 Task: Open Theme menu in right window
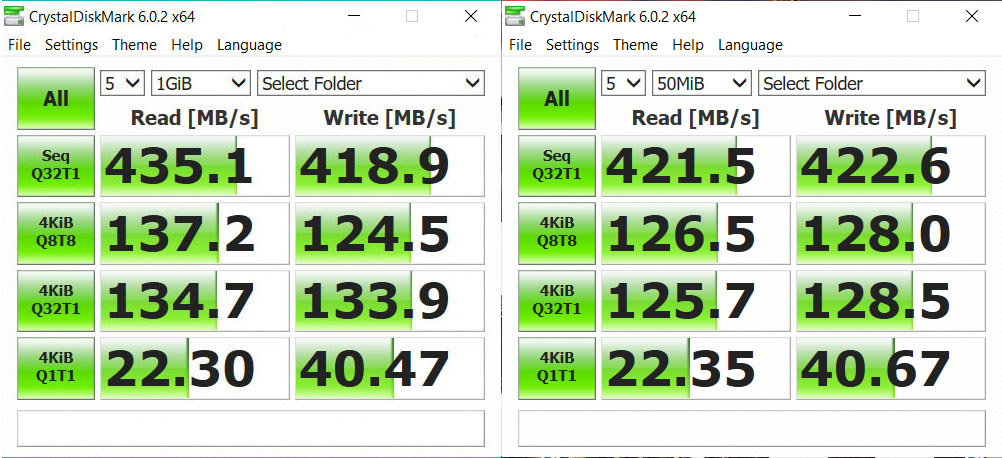tap(635, 45)
